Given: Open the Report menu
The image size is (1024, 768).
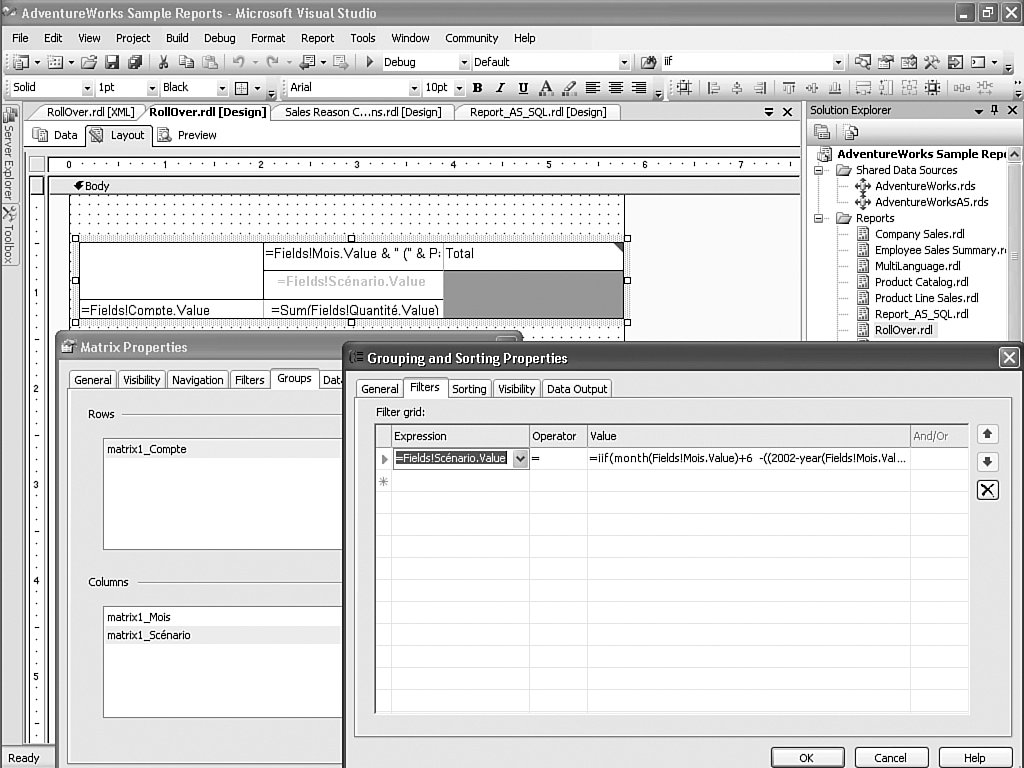Looking at the screenshot, I should [317, 39].
